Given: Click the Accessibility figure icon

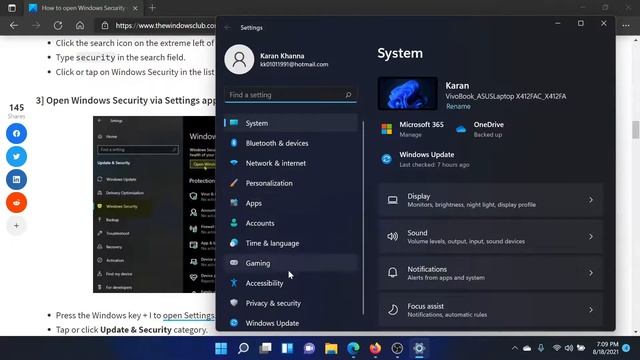Looking at the screenshot, I should tap(234, 283).
